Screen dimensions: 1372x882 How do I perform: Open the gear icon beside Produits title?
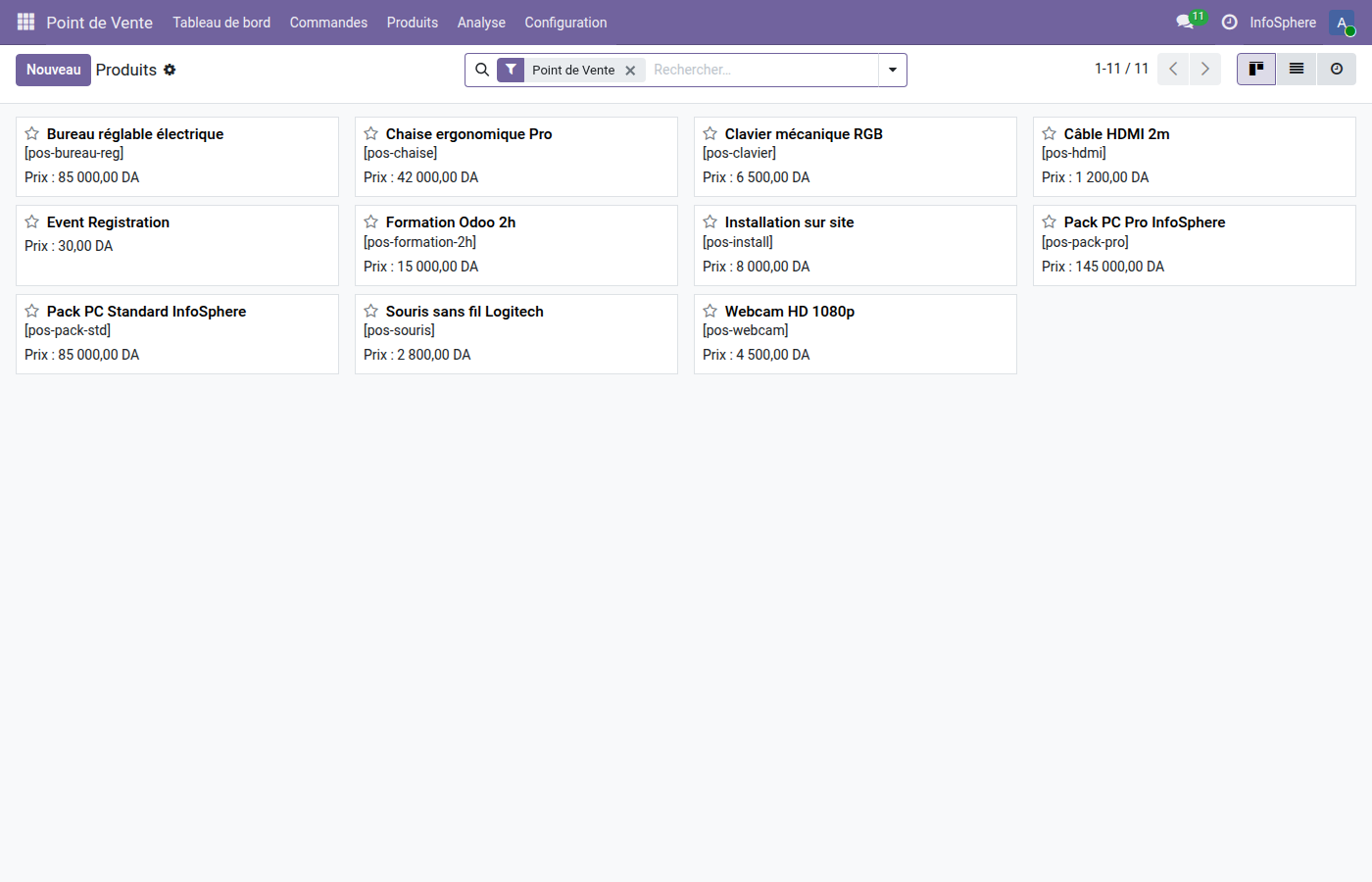point(170,70)
